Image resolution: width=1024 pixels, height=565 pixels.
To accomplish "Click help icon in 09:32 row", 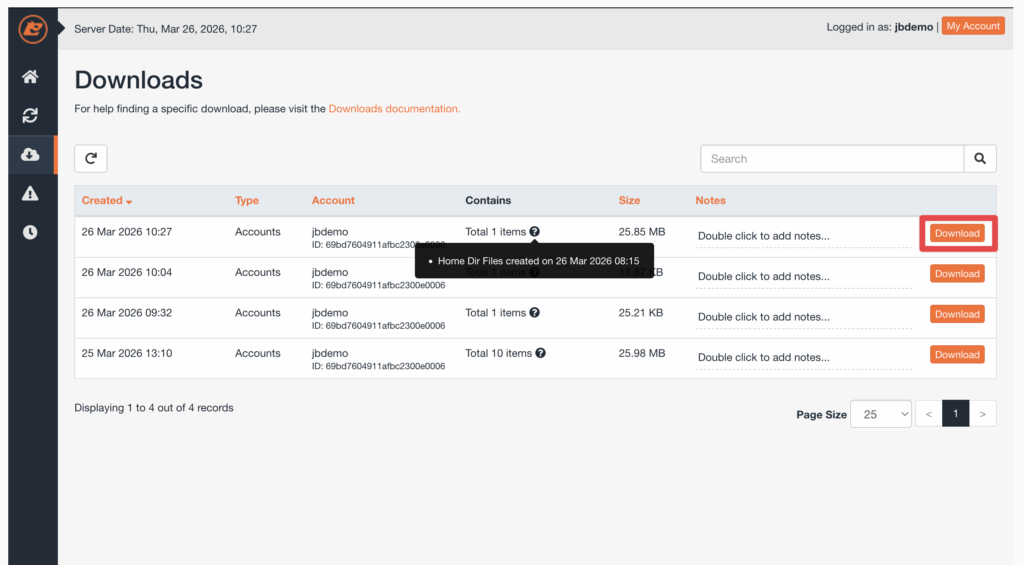I will click(534, 313).
